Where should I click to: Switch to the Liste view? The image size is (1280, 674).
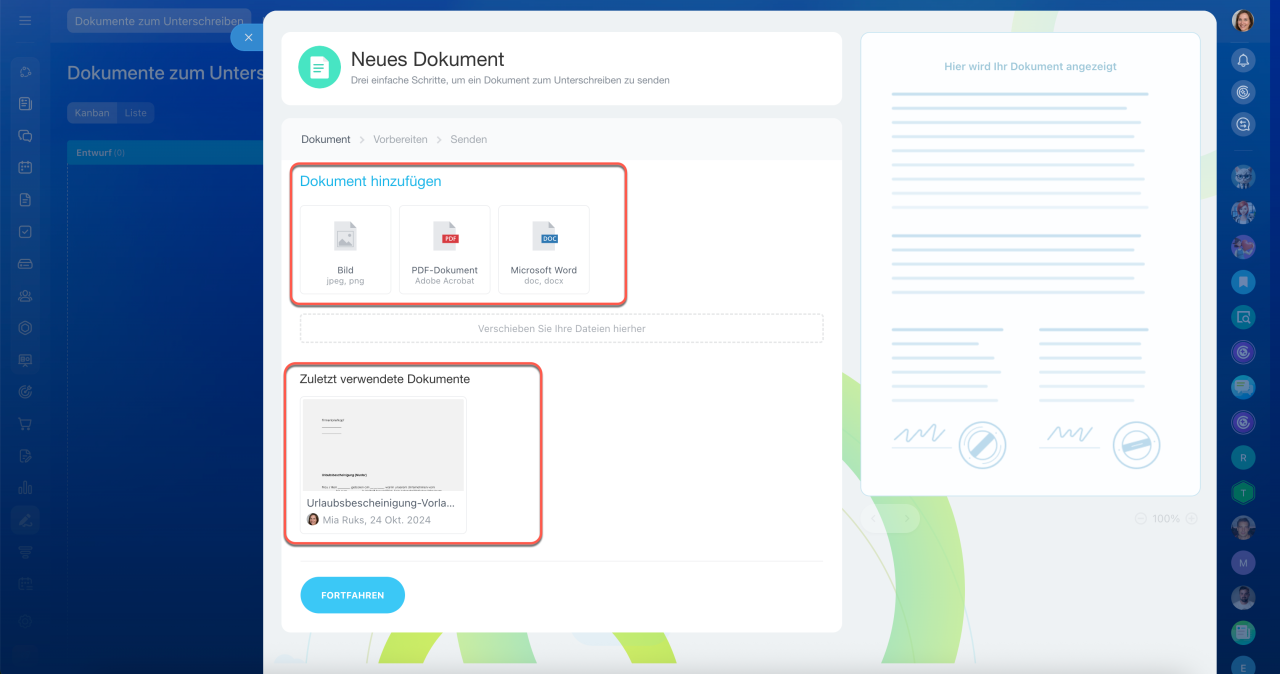click(136, 113)
